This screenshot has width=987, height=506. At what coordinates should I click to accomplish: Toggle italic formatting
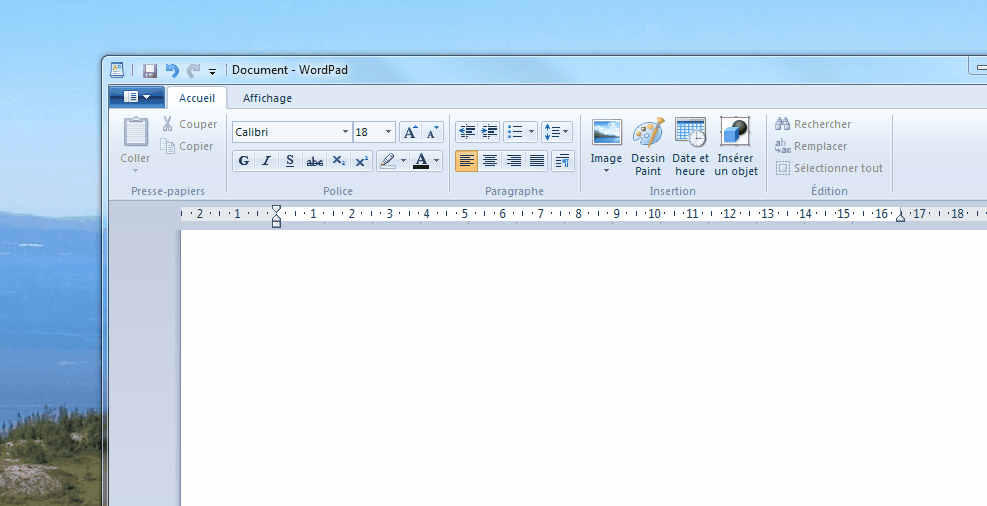(x=267, y=161)
